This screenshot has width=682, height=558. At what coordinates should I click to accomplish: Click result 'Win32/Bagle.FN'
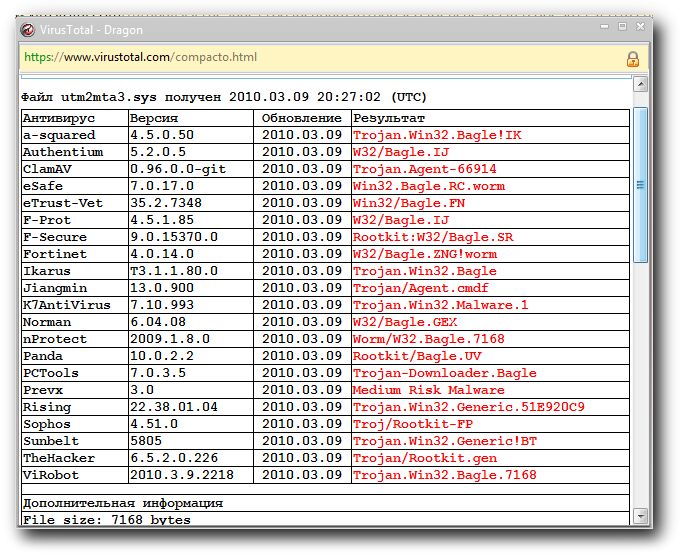click(x=409, y=203)
